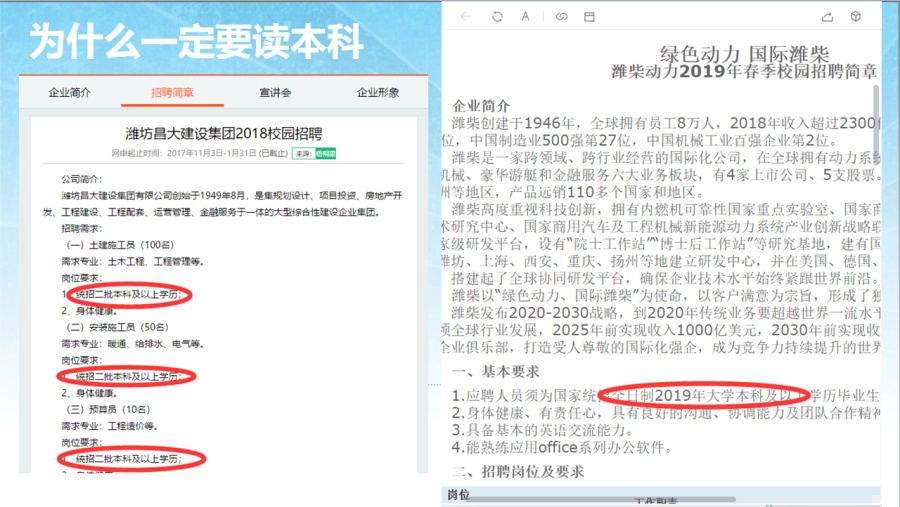Select the 招聘简章 tab

[172, 92]
